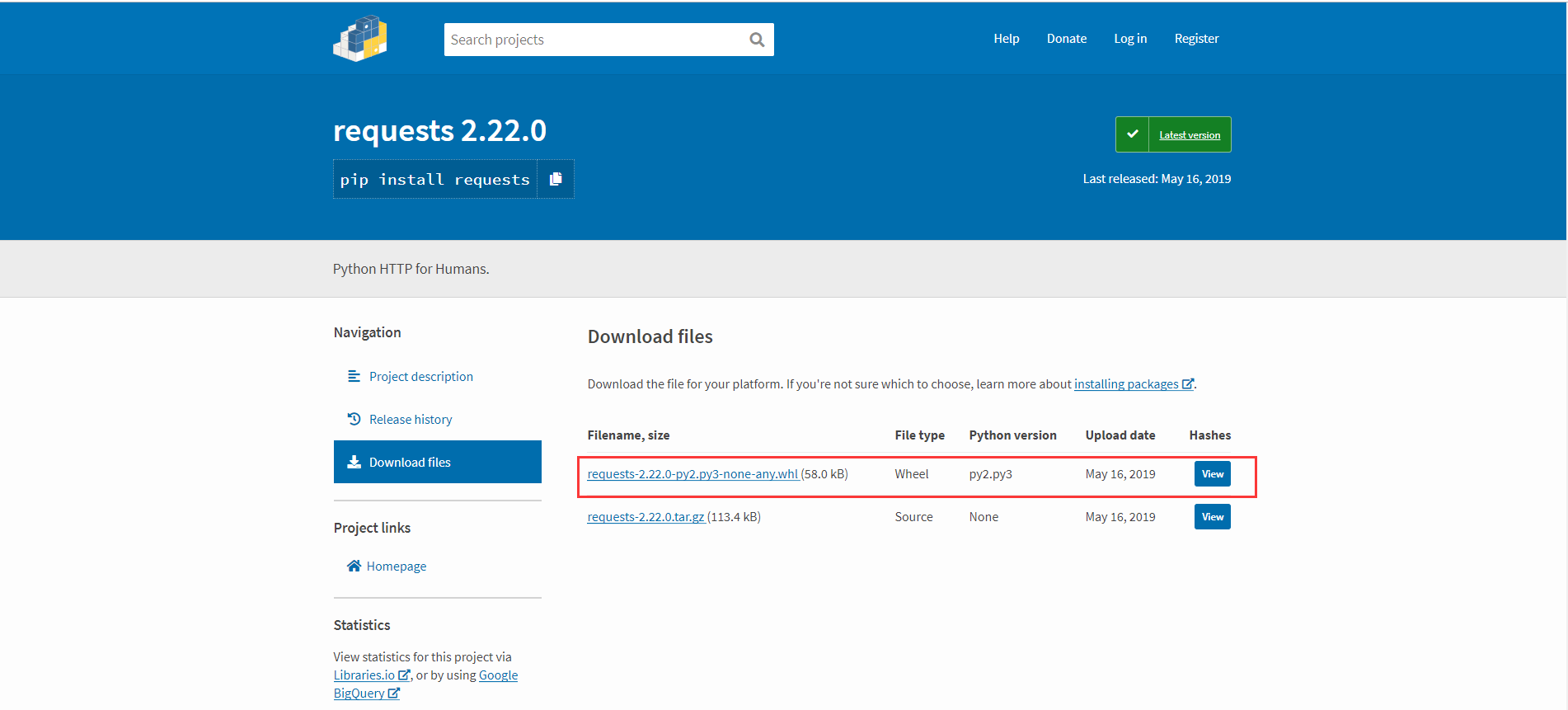Go to Project description
This screenshot has width=1568, height=710.
[421, 376]
